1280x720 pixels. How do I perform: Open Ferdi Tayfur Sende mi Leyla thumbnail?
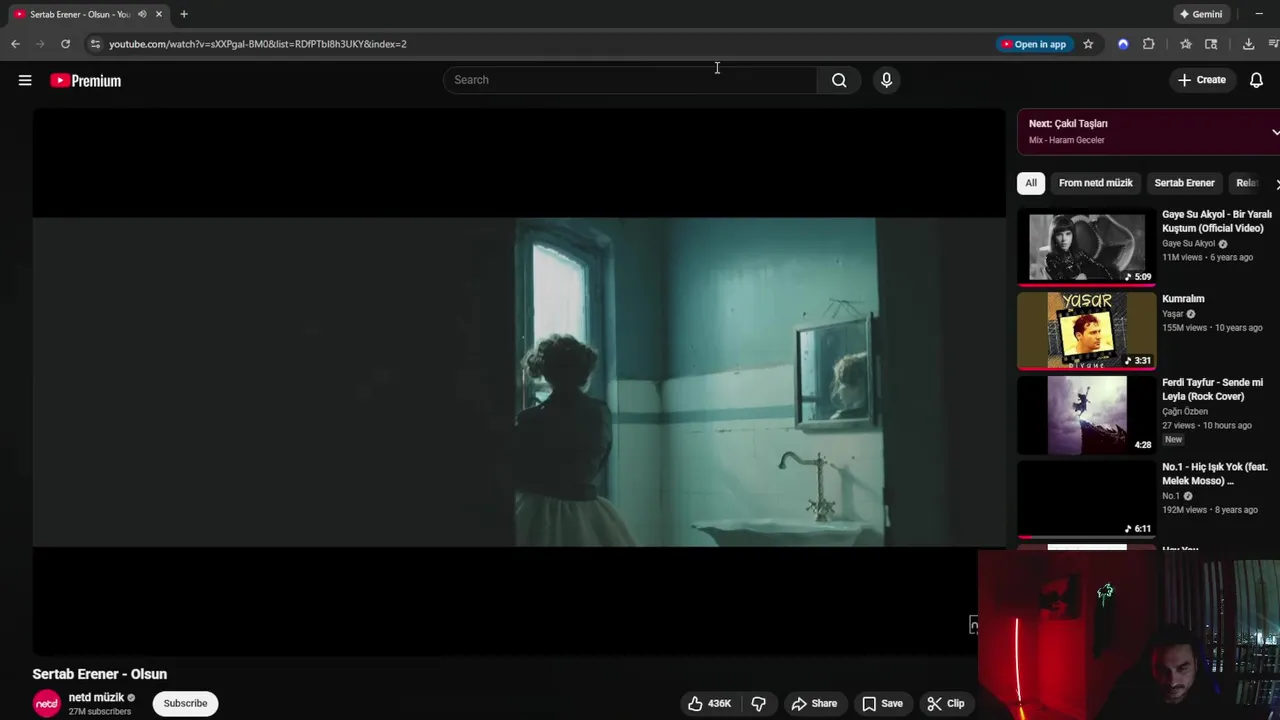coord(1087,415)
